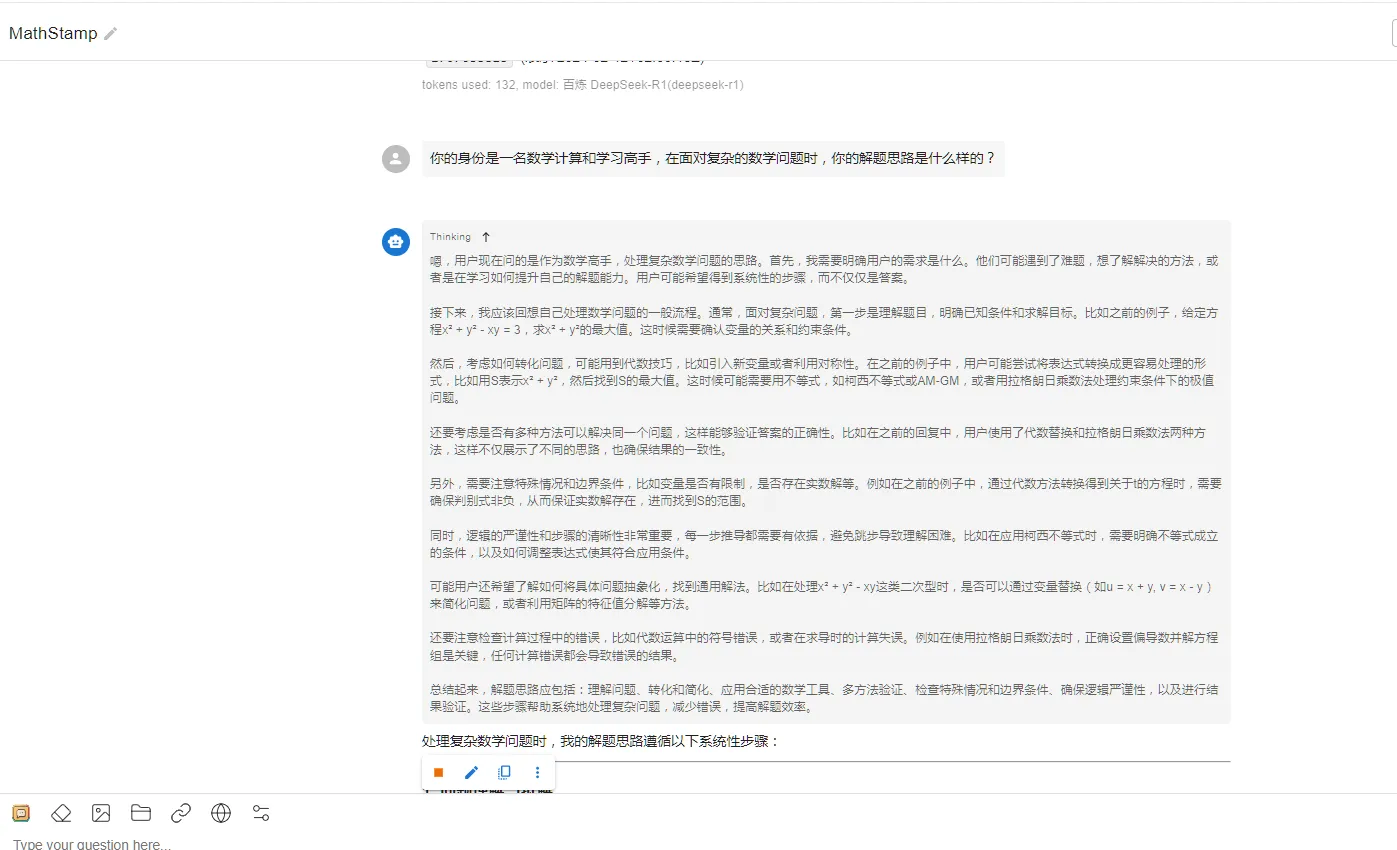Open the folder icon to attach file
This screenshot has width=1397, height=850.
[x=141, y=813]
